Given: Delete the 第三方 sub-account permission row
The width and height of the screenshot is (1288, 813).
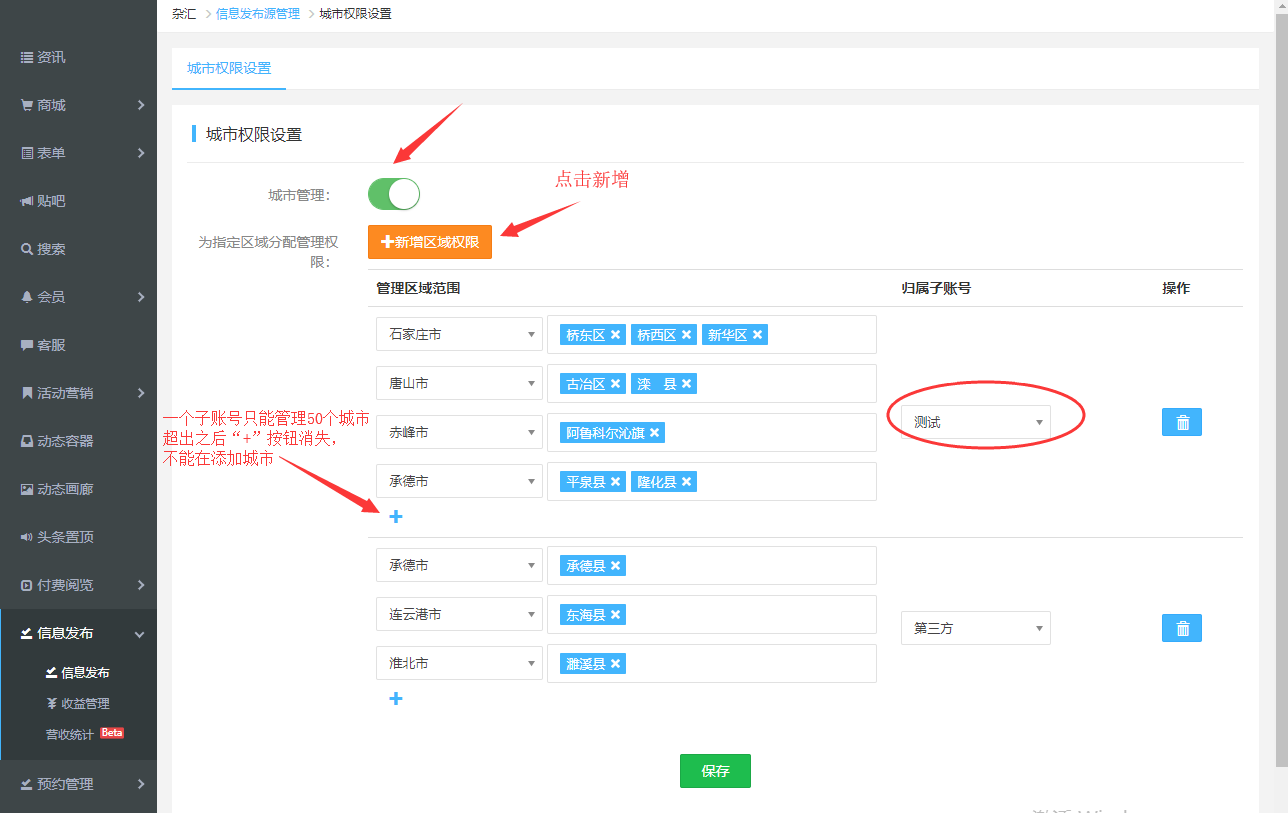Looking at the screenshot, I should tap(1181, 628).
